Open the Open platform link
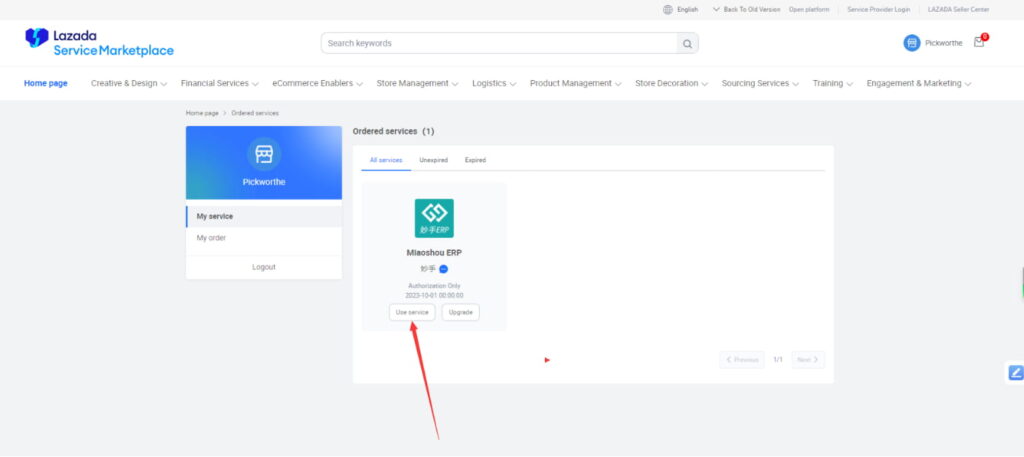Viewport: 1024px width, 457px height. tap(808, 10)
